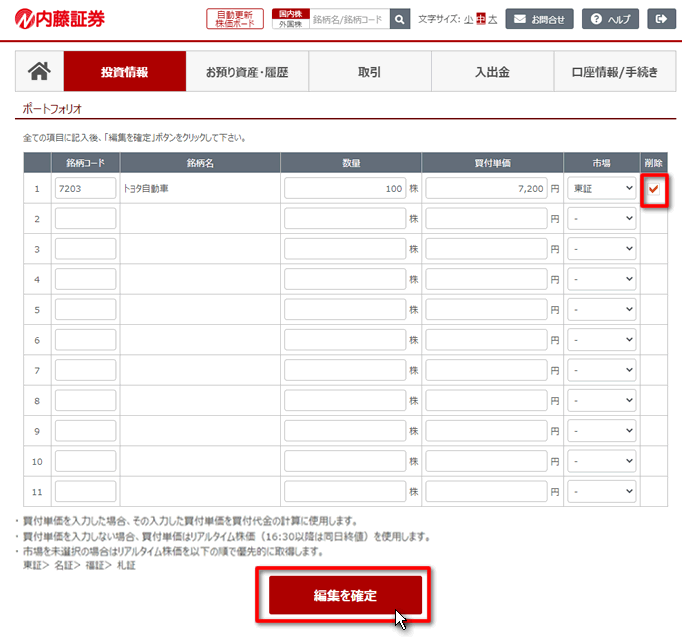This screenshot has height=638, width=682.
Task: Go to home via house icon
Action: click(x=39, y=71)
